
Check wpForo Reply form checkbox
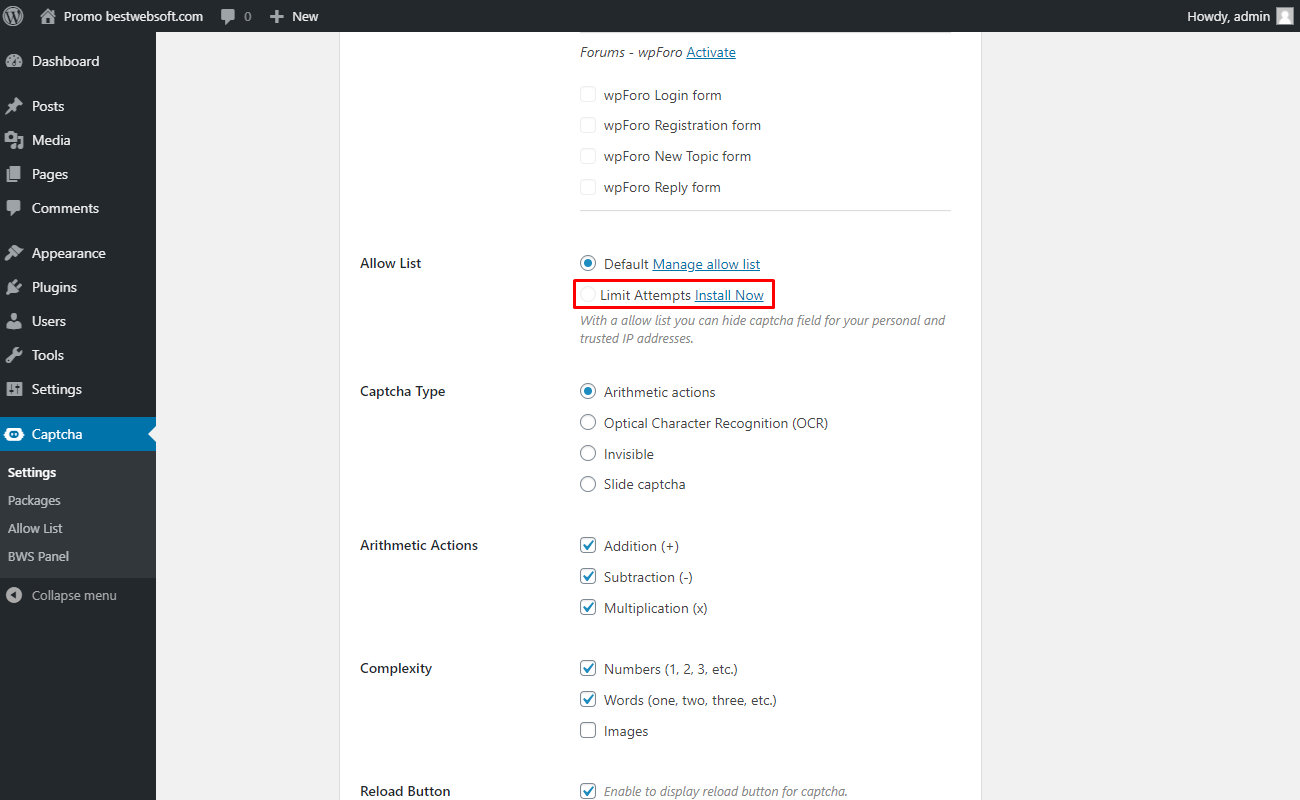588,187
